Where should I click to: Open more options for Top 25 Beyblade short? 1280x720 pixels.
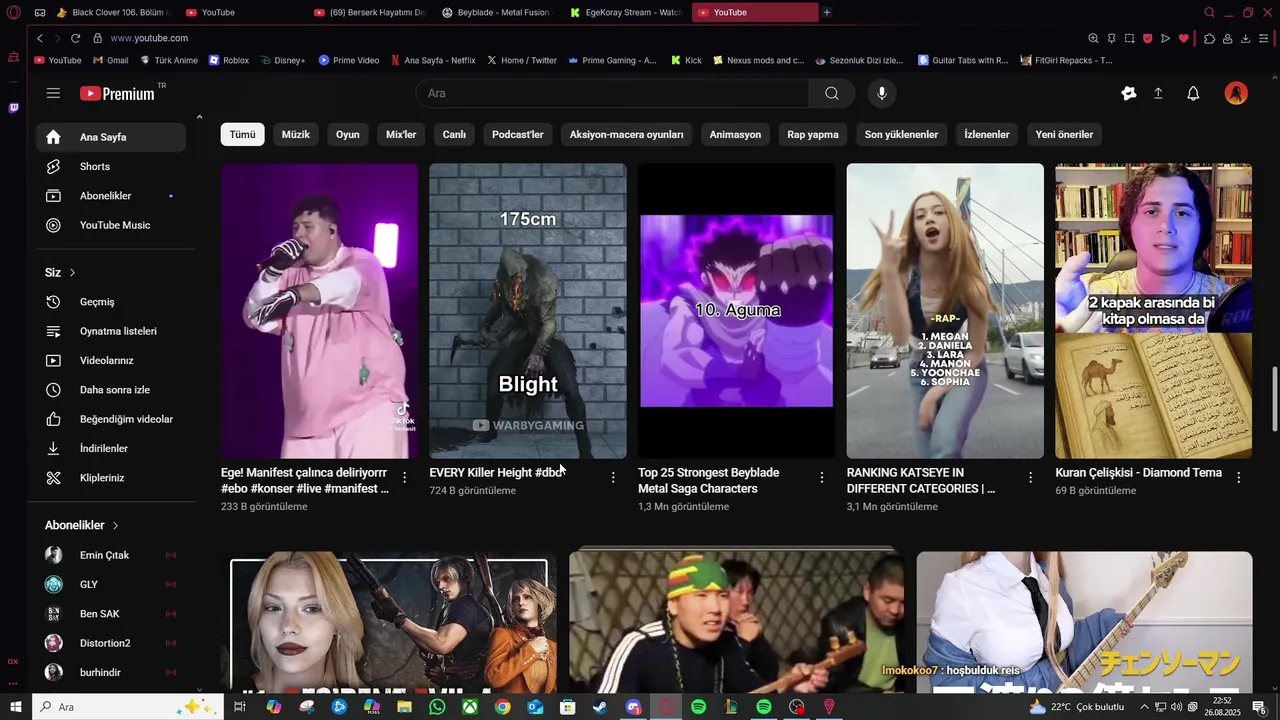tap(822, 478)
